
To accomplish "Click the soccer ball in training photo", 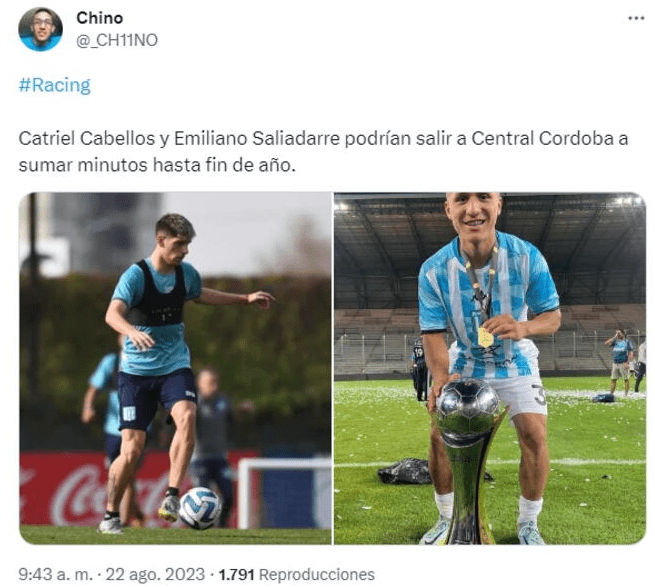I will click(x=200, y=508).
